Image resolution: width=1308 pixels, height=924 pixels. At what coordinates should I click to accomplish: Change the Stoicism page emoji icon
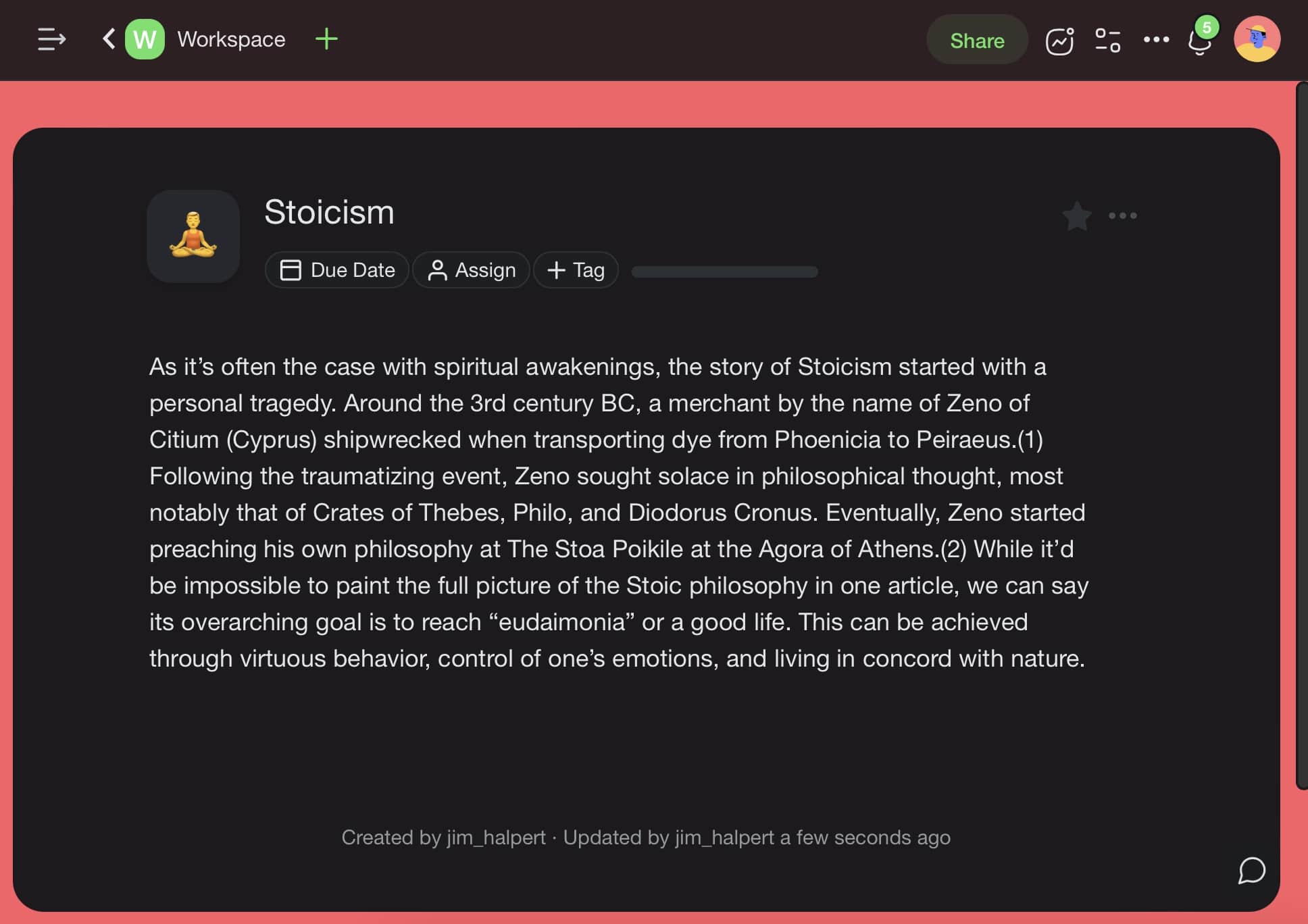tap(193, 236)
